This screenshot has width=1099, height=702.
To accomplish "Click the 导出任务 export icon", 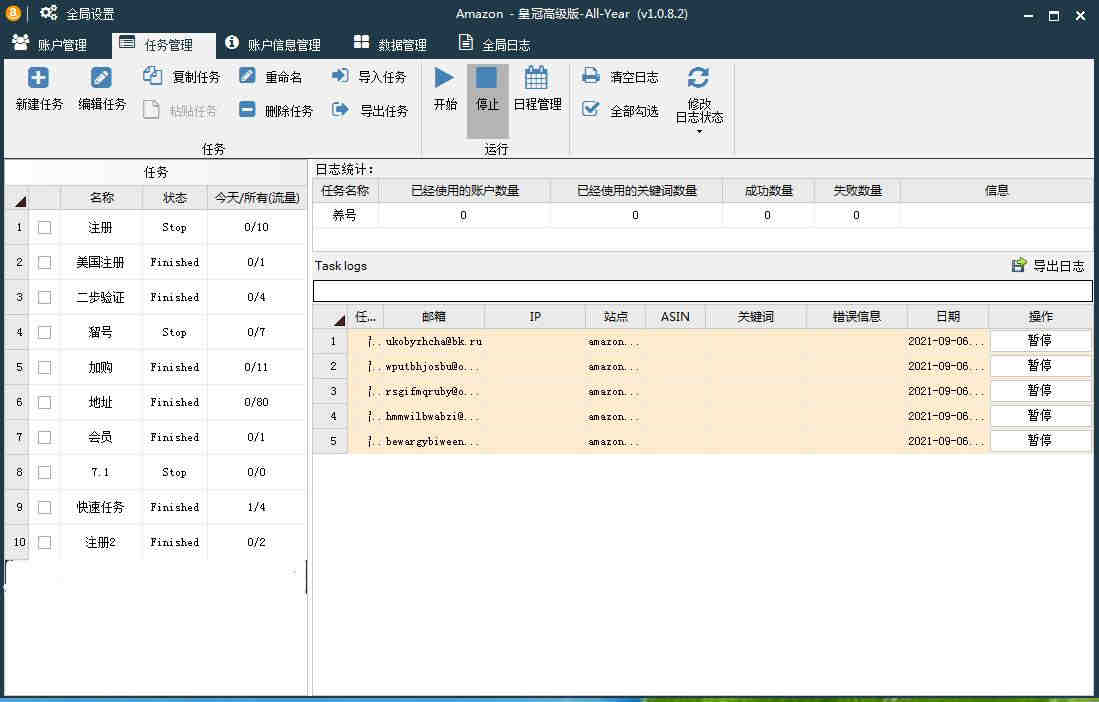I will coord(340,109).
